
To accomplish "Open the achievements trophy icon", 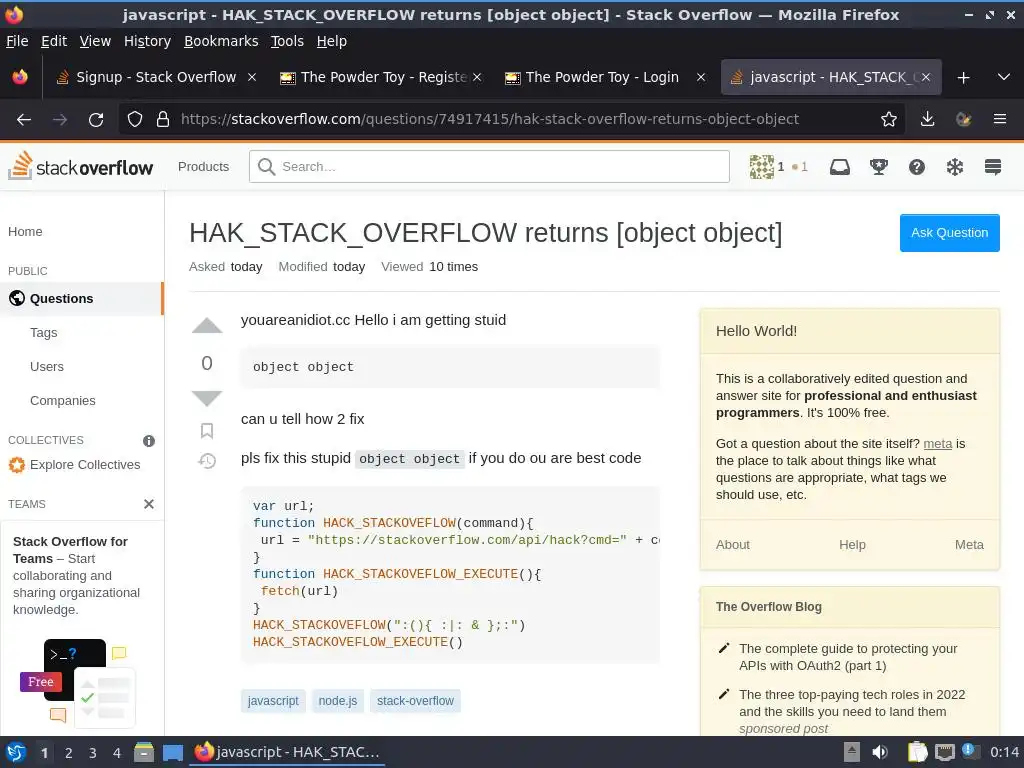I will click(x=878, y=167).
